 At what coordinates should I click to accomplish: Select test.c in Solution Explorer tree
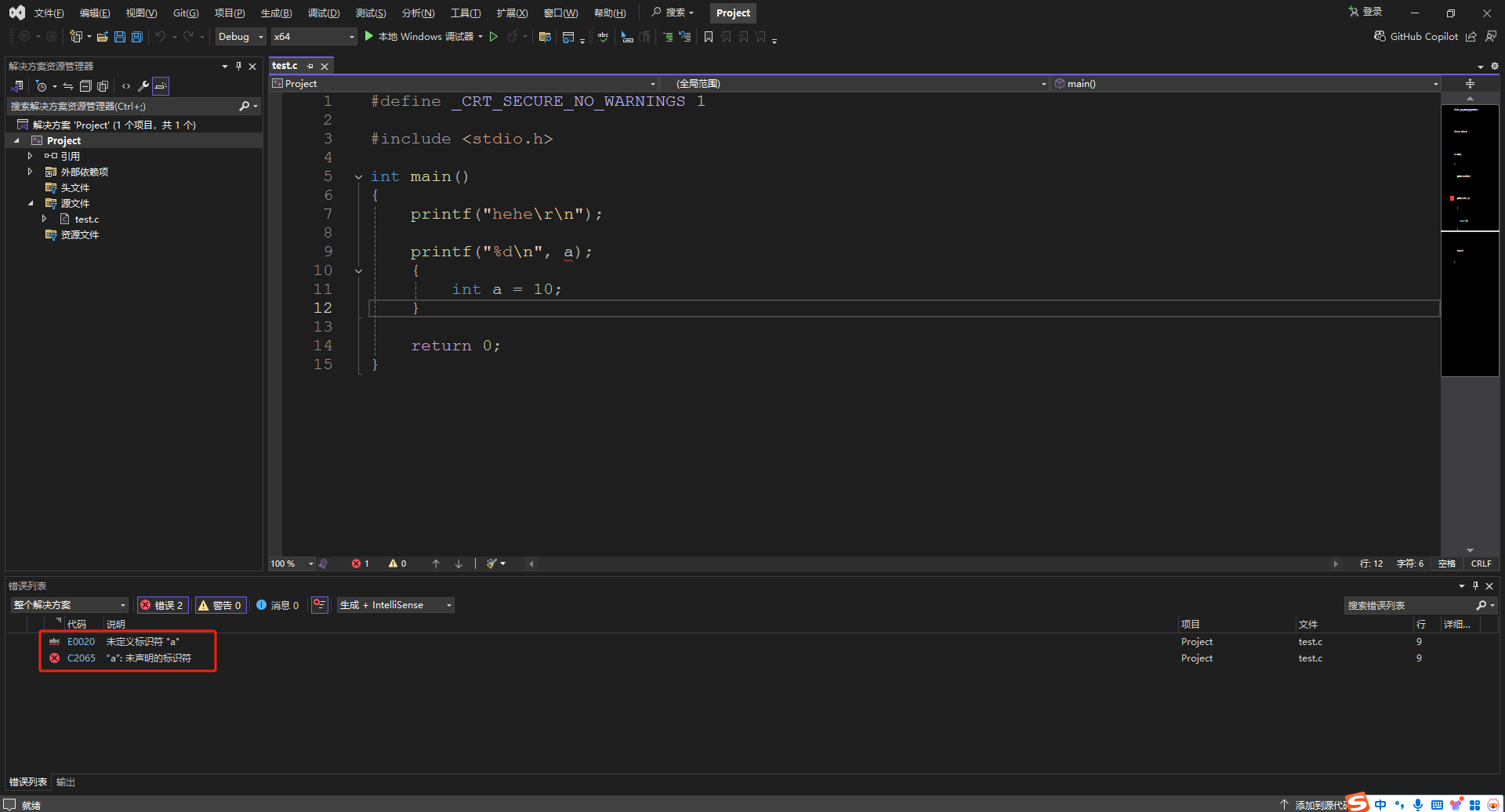[x=86, y=219]
